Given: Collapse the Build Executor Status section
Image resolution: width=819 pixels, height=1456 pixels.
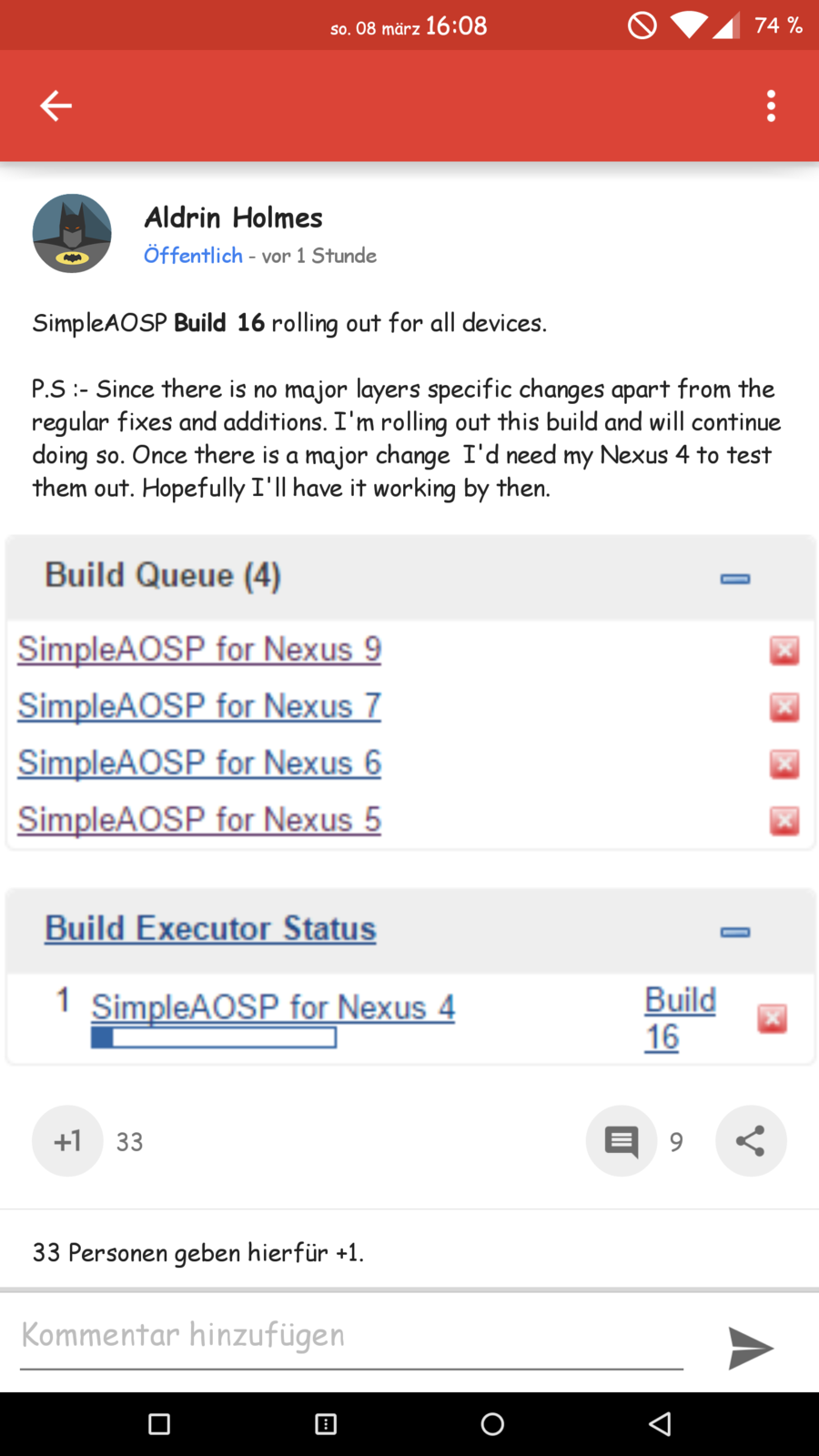Looking at the screenshot, I should coord(735,932).
